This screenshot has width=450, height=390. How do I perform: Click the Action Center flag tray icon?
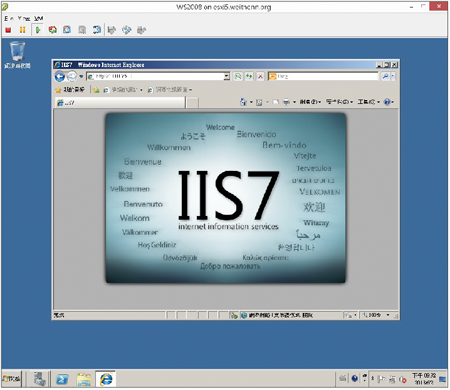[382, 379]
